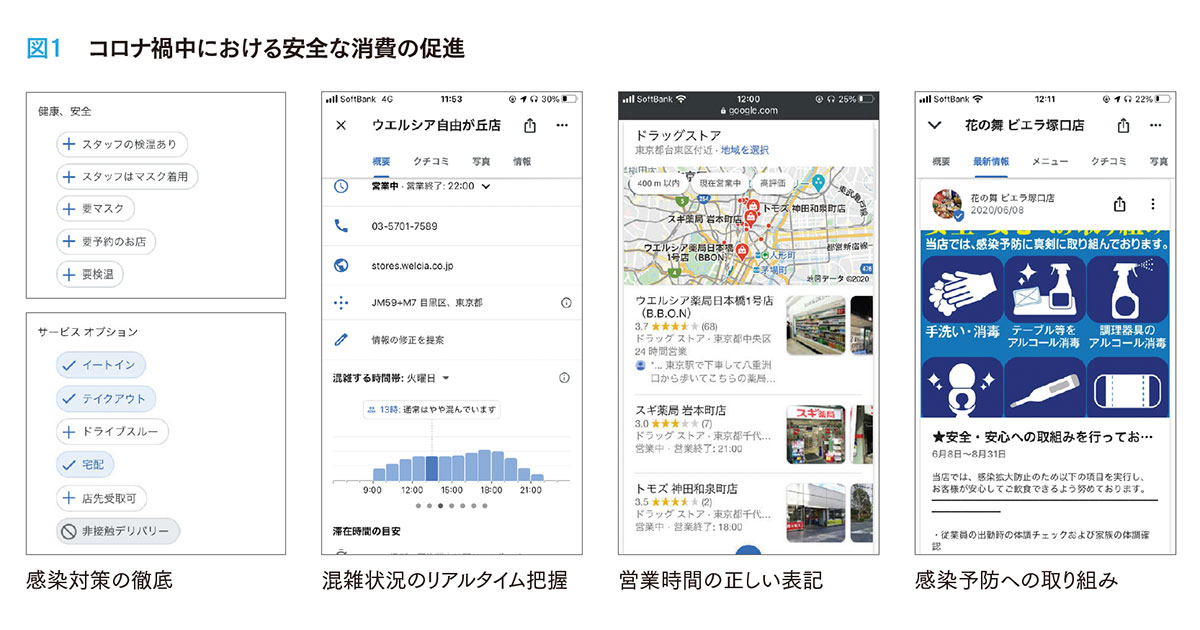Open the メニュー tab for 花の舞
This screenshot has width=1200, height=630.
pos(1050,161)
